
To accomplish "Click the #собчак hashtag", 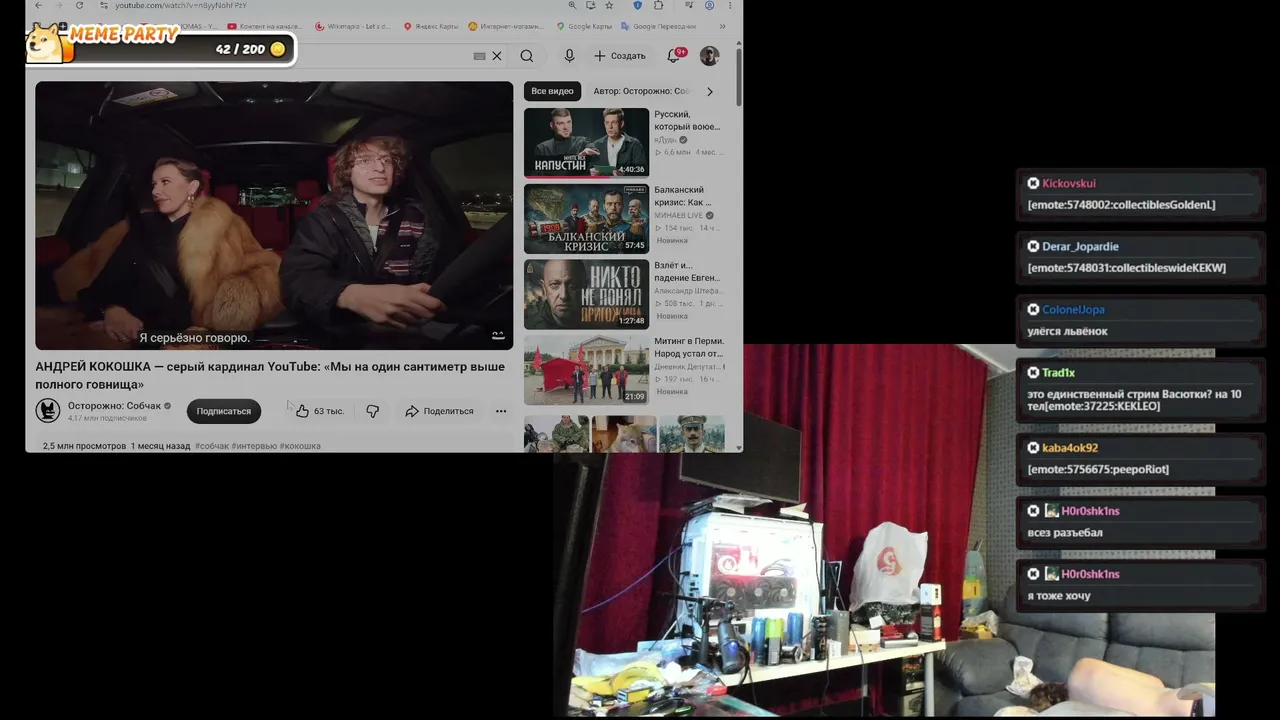I will click(212, 446).
